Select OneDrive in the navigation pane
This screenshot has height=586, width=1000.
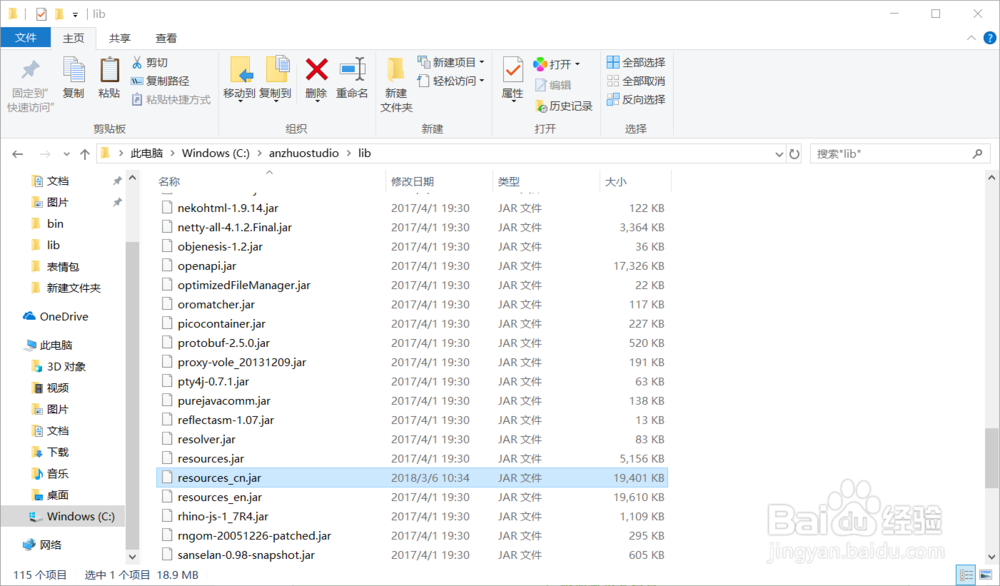click(56, 316)
